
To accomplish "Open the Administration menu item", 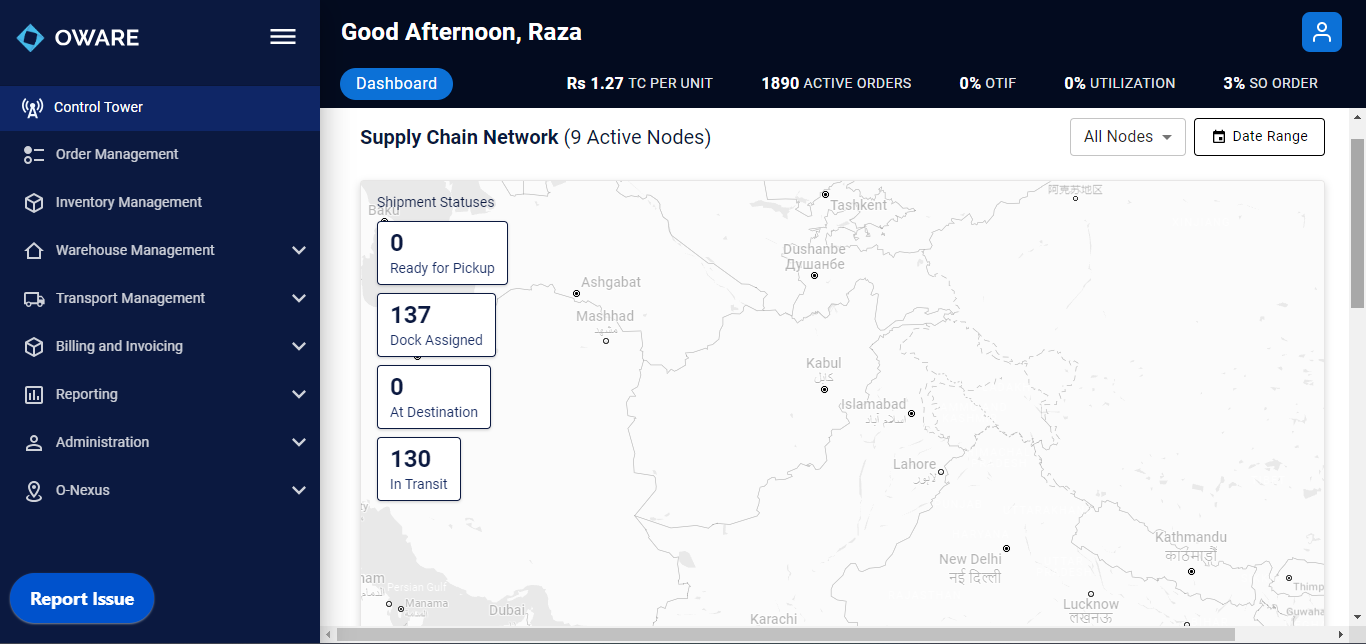I will (160, 442).
